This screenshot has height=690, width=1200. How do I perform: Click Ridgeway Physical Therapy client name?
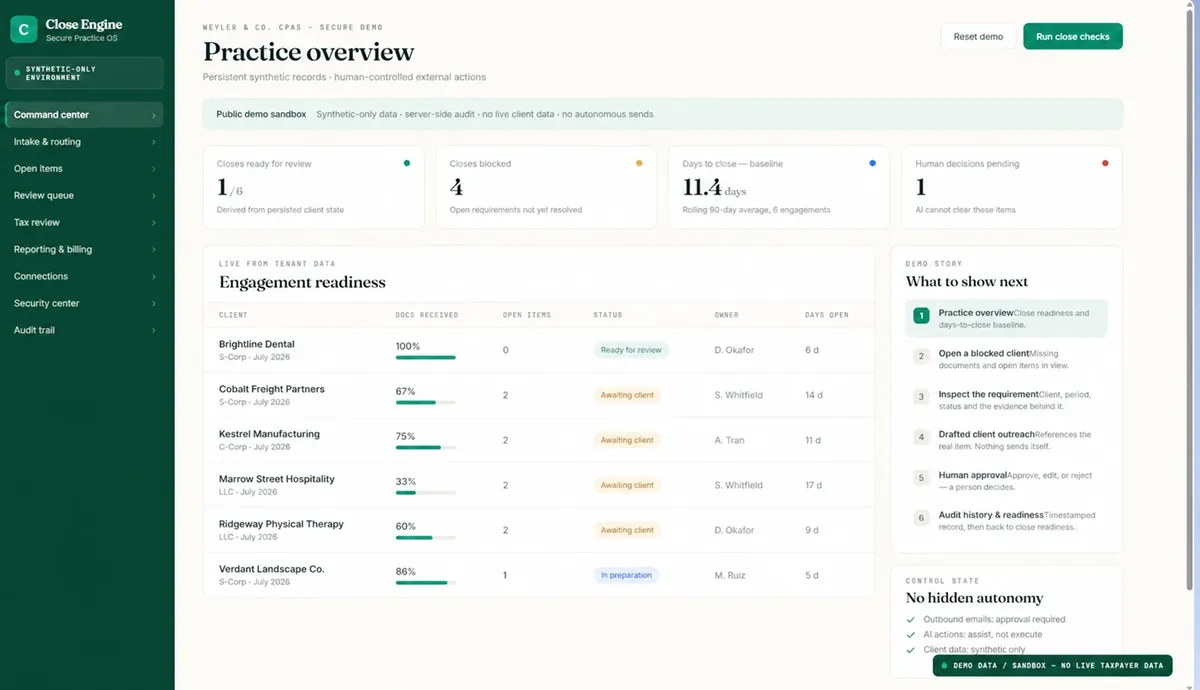click(x=281, y=524)
